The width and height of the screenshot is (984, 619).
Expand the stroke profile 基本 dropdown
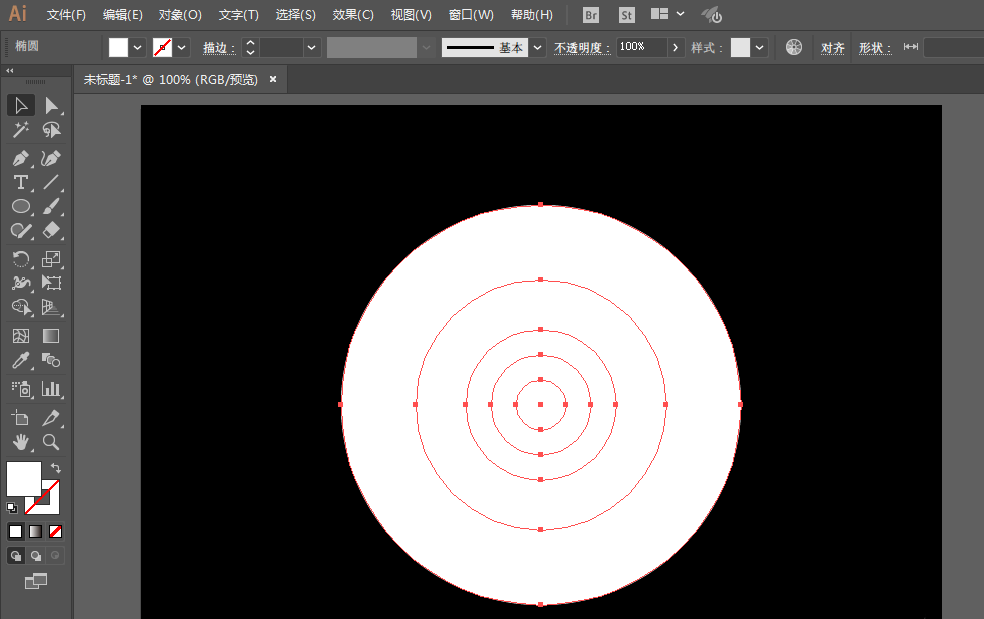[x=538, y=47]
